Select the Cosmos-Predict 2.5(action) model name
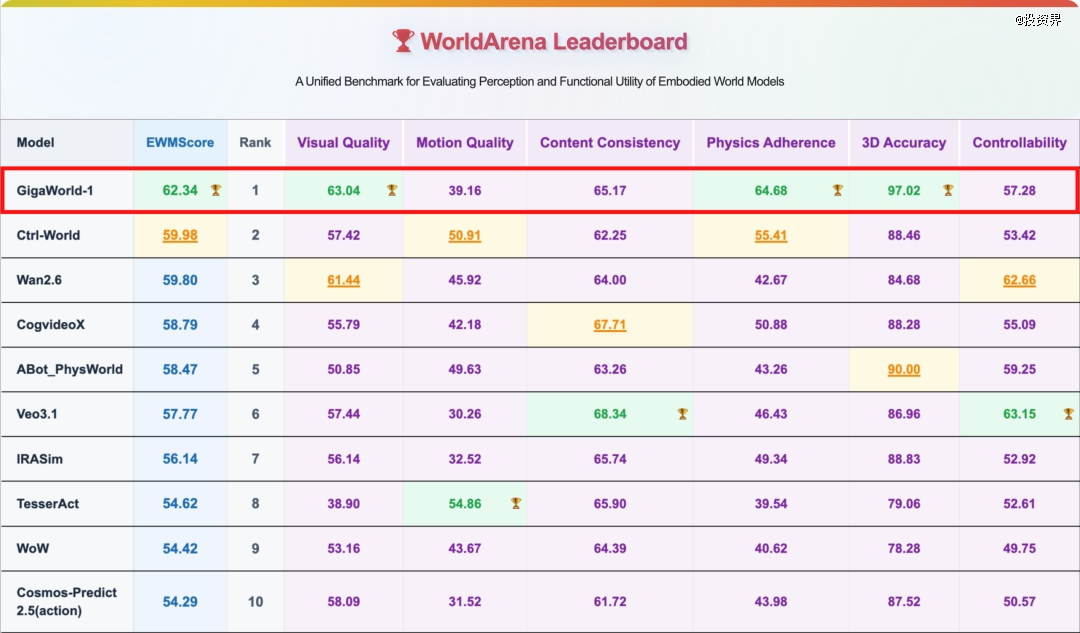Viewport: 1080px width, 633px height. tap(67, 601)
